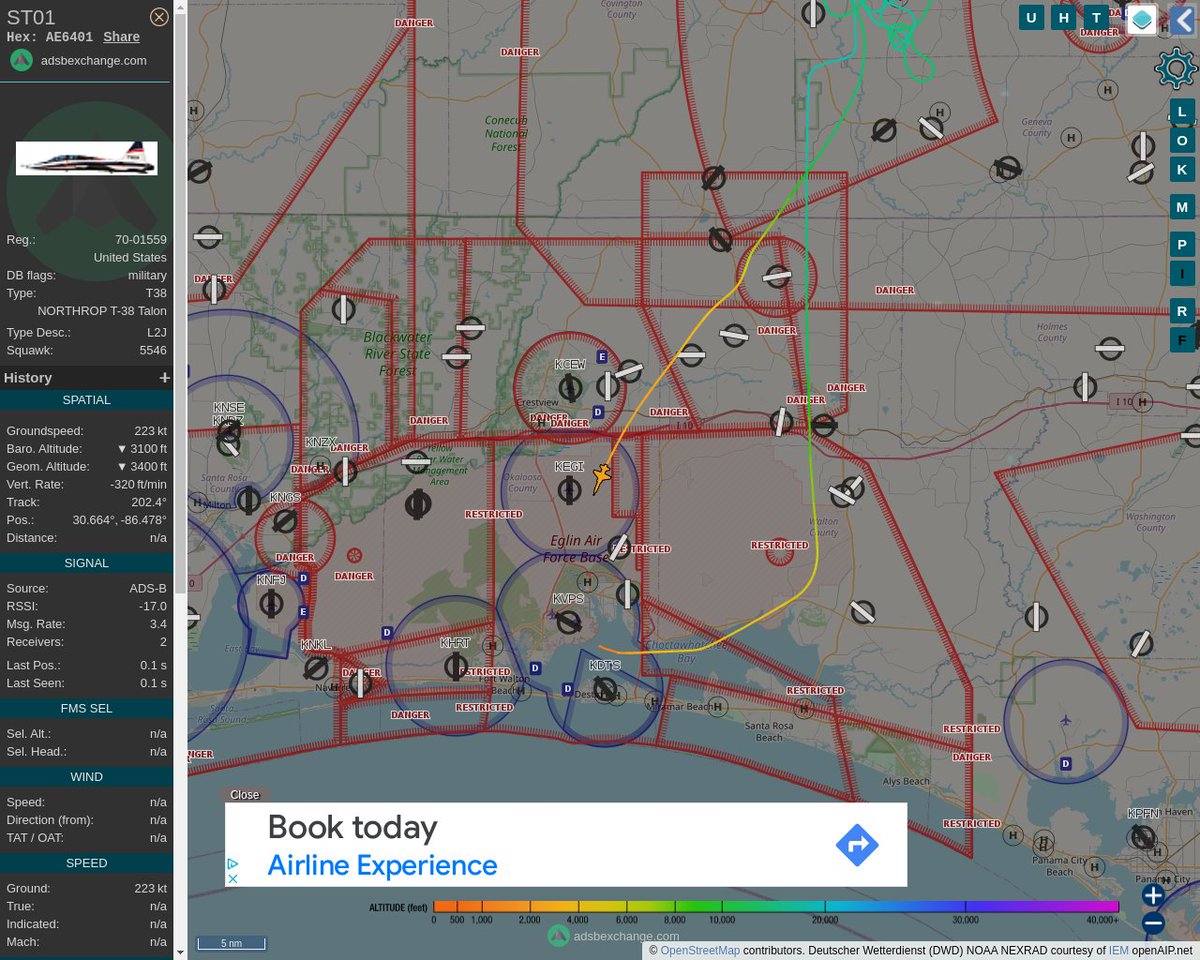This screenshot has width=1200, height=960.
Task: Click the adsbexchange.com logo in the sidebar
Action: click(21, 60)
